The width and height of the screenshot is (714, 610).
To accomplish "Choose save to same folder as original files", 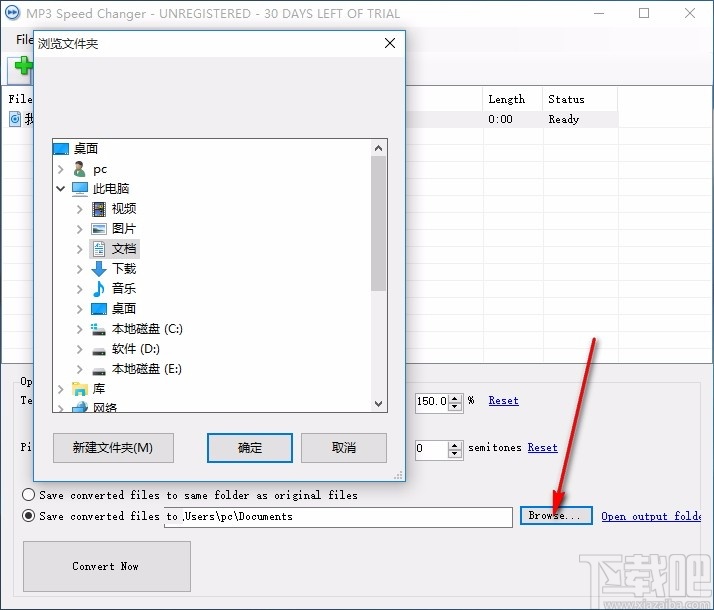I will pos(28,494).
